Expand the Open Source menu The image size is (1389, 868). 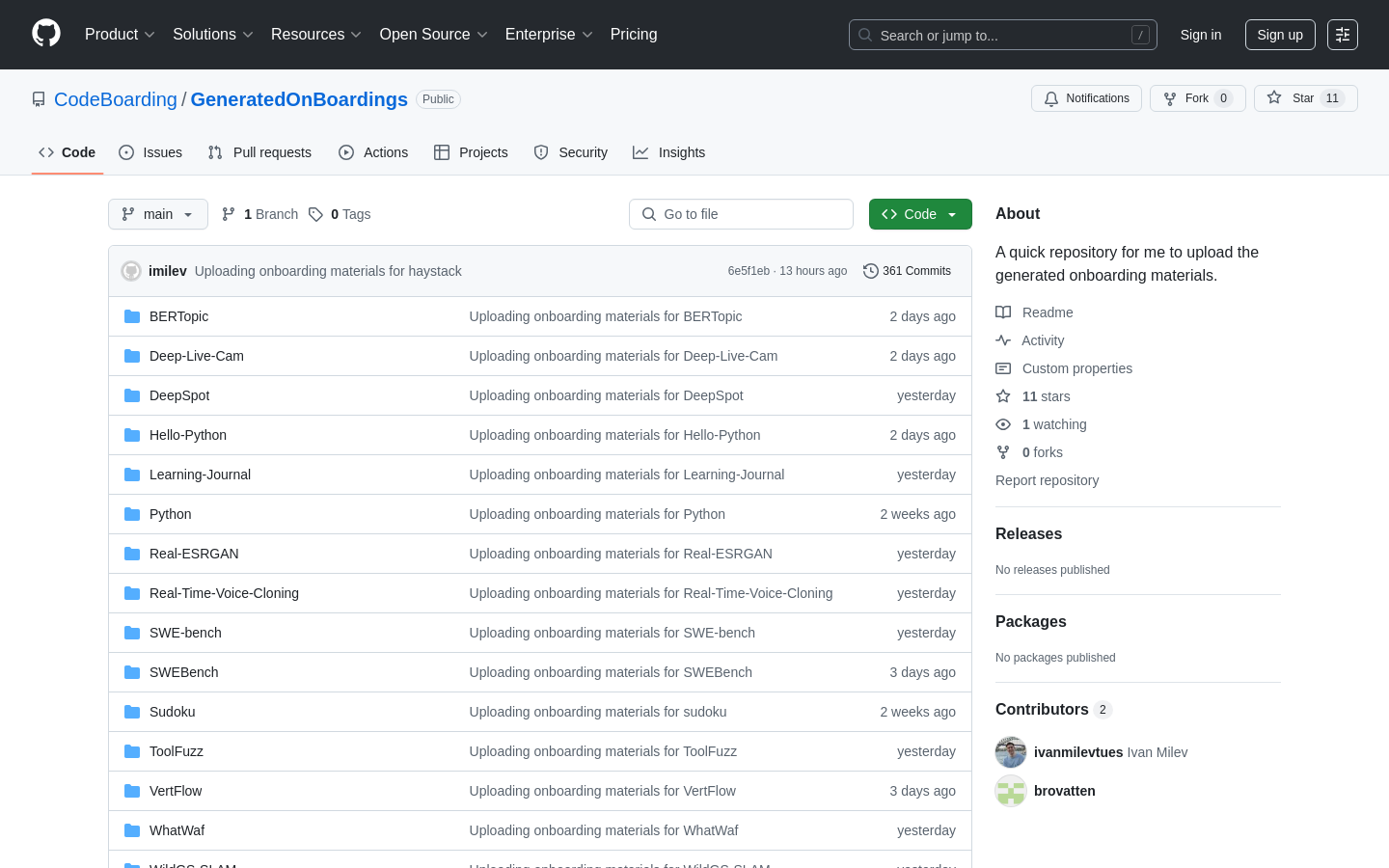(434, 35)
